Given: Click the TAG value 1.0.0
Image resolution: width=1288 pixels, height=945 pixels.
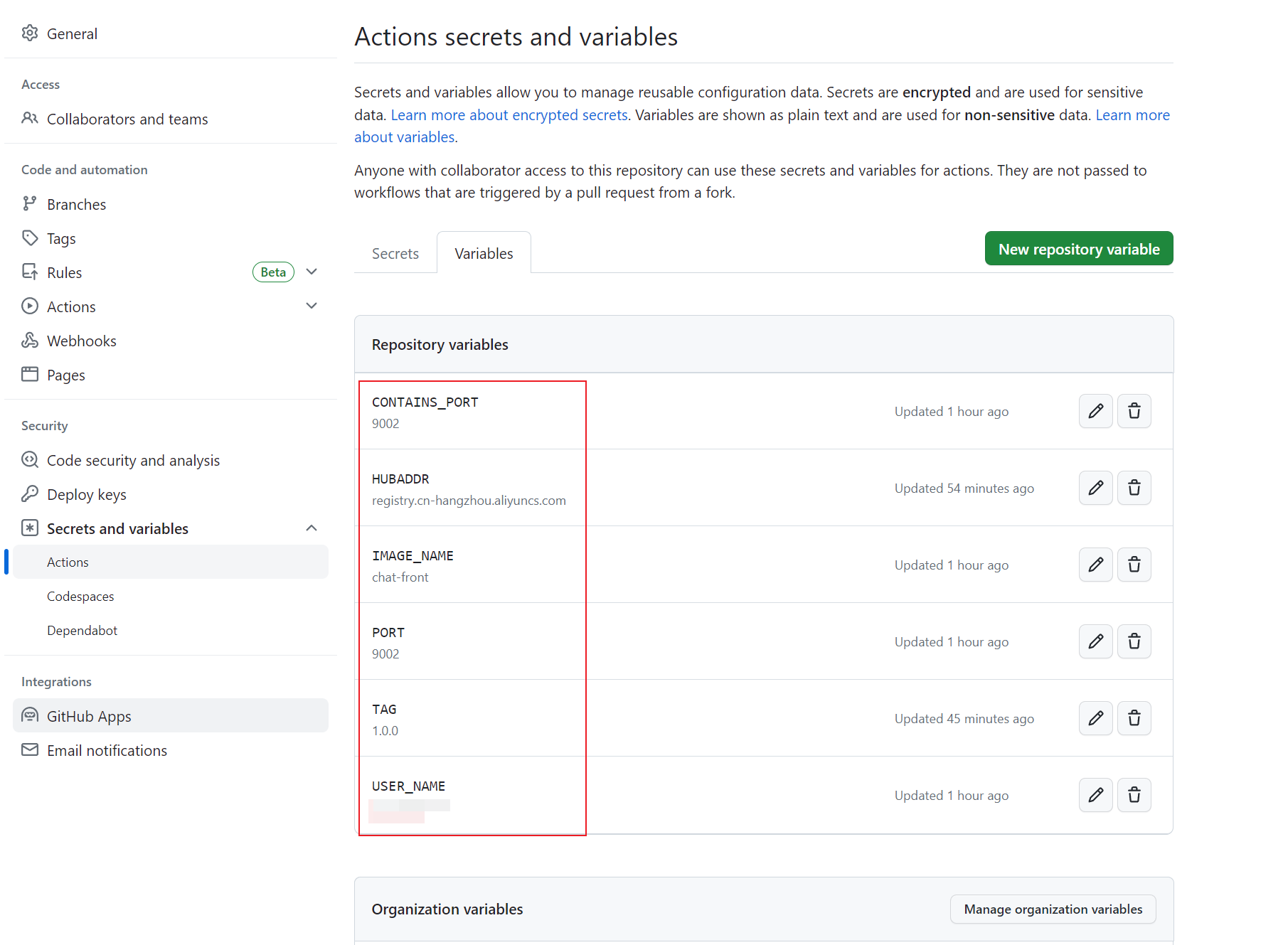Looking at the screenshot, I should click(385, 731).
